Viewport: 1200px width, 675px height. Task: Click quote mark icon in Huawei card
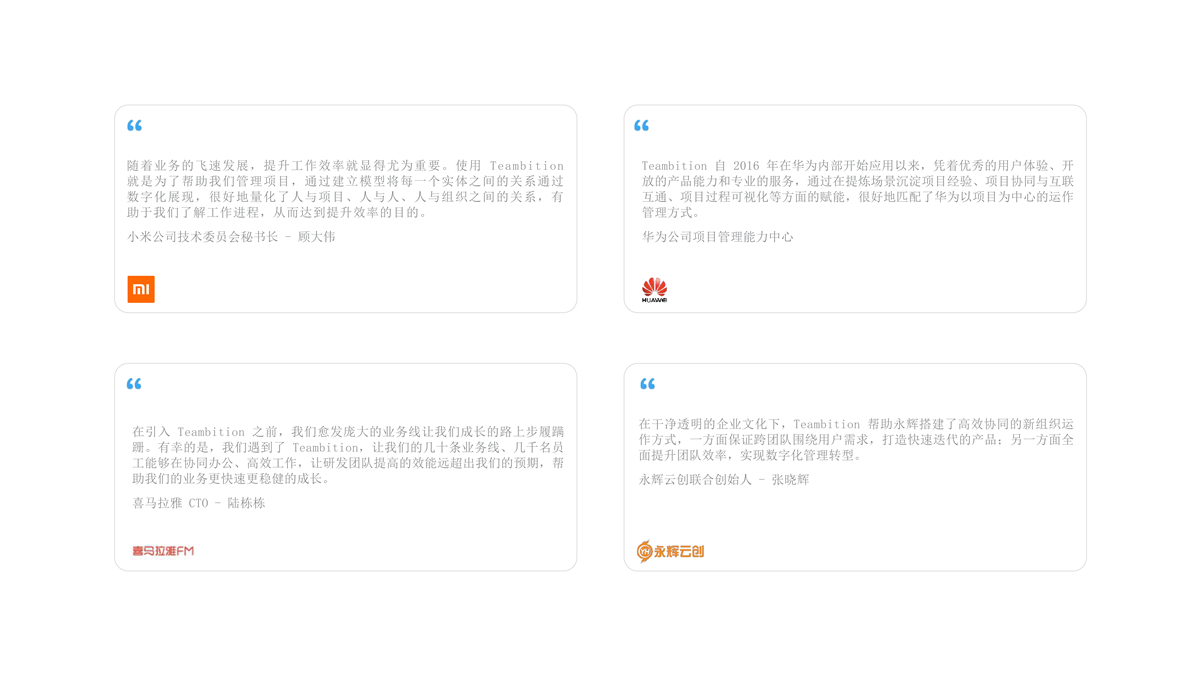(642, 126)
